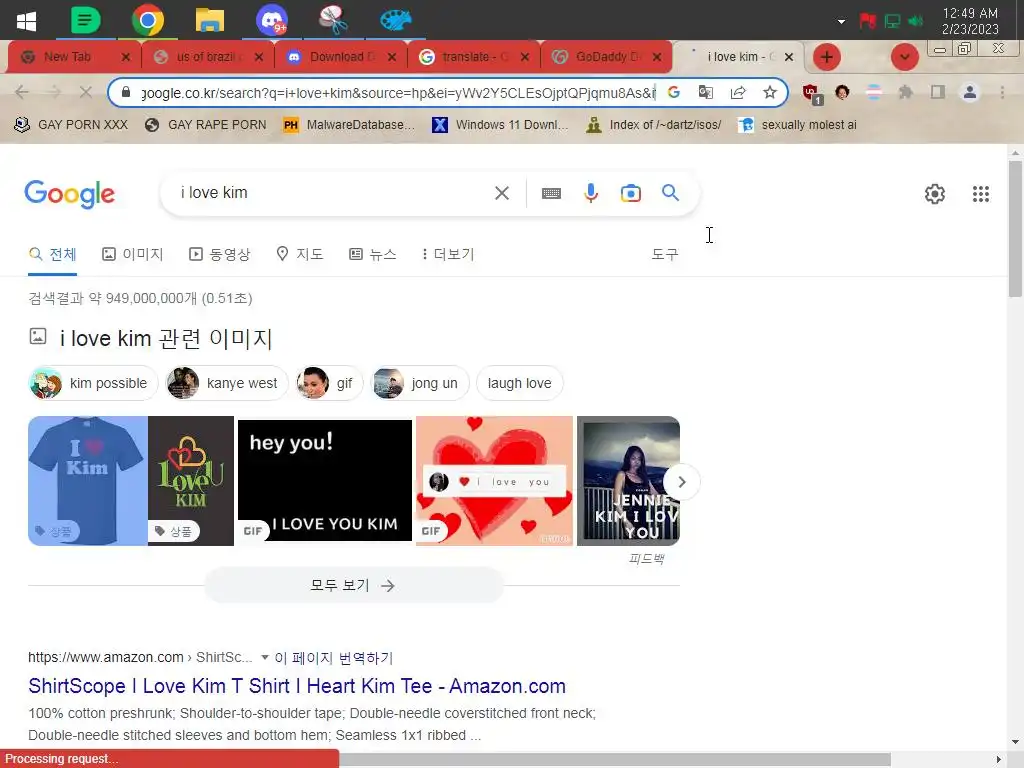This screenshot has height=768, width=1024.
Task: Open the ShirtScope I Love Kim Amazon link
Action: [297, 686]
